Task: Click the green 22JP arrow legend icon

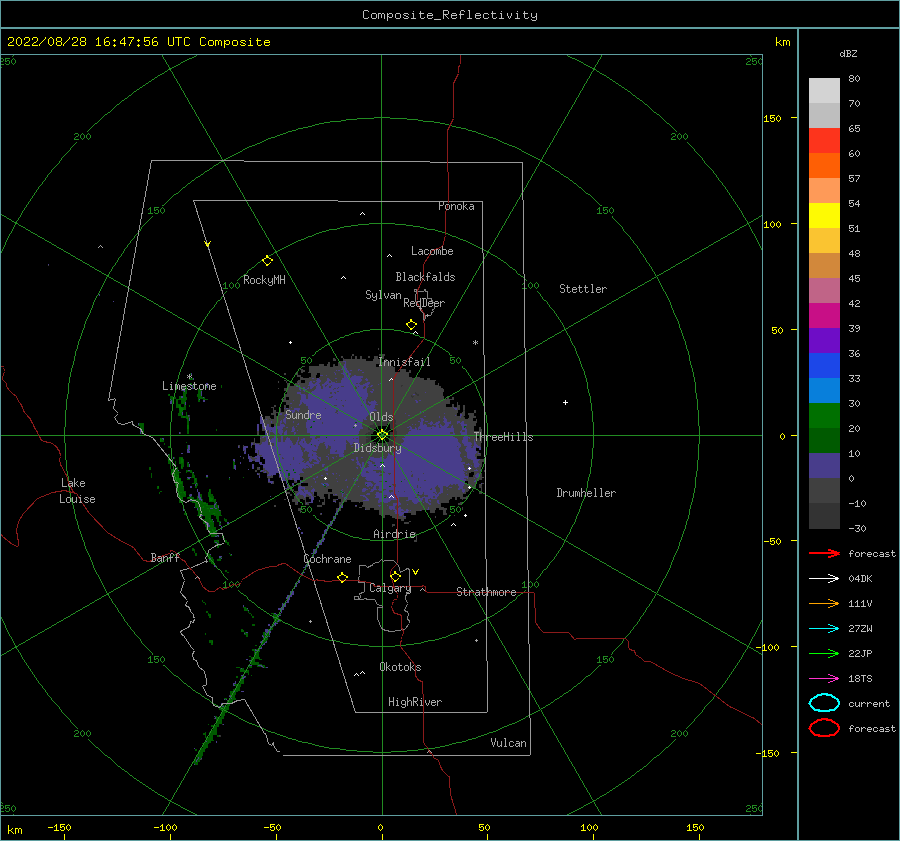Action: [x=824, y=653]
